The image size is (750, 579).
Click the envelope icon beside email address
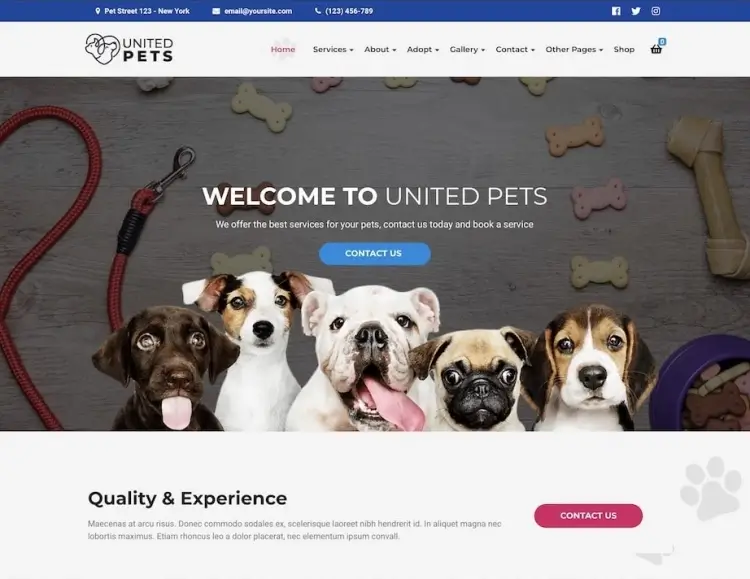216,11
